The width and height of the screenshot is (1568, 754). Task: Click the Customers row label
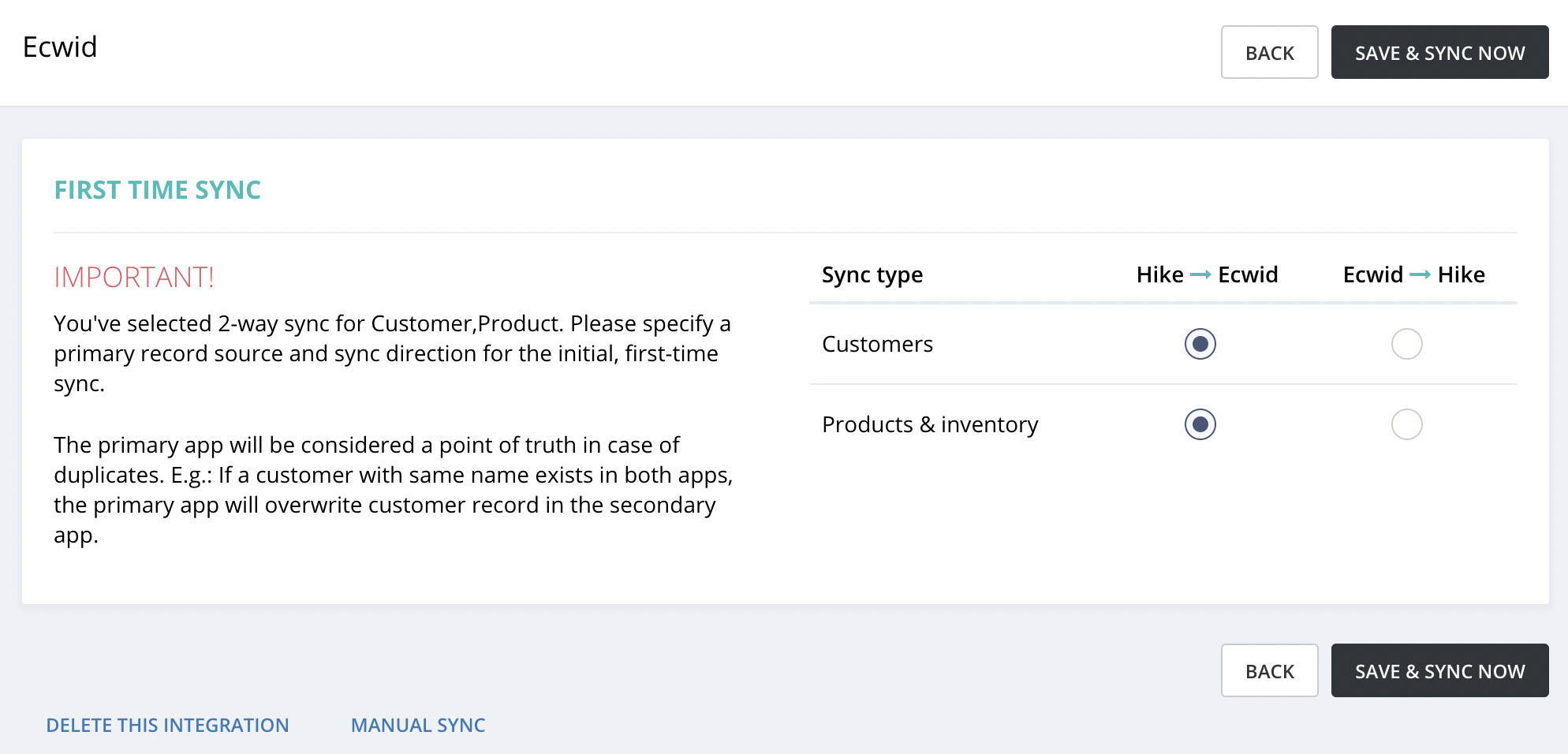pyautogui.click(x=877, y=344)
